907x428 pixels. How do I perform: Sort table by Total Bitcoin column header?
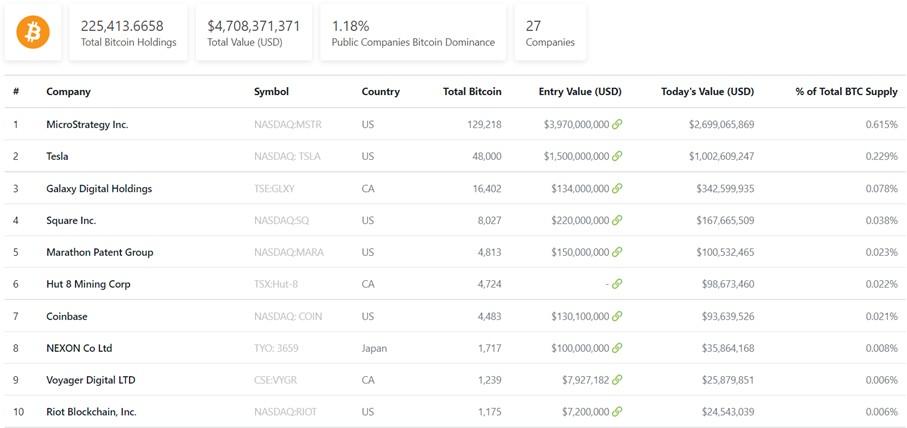[x=472, y=91]
